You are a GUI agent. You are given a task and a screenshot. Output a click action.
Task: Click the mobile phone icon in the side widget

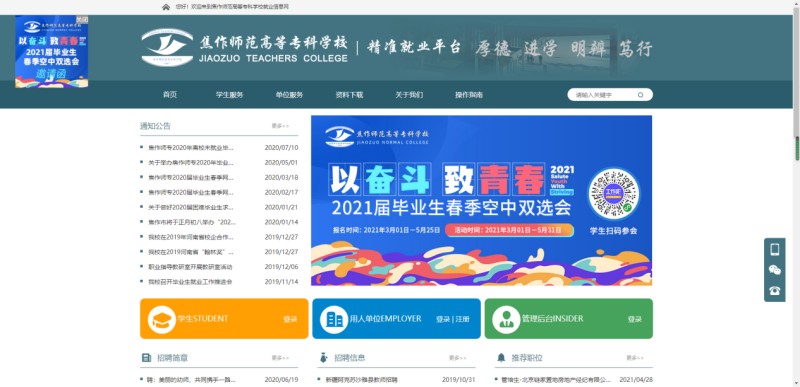774,249
